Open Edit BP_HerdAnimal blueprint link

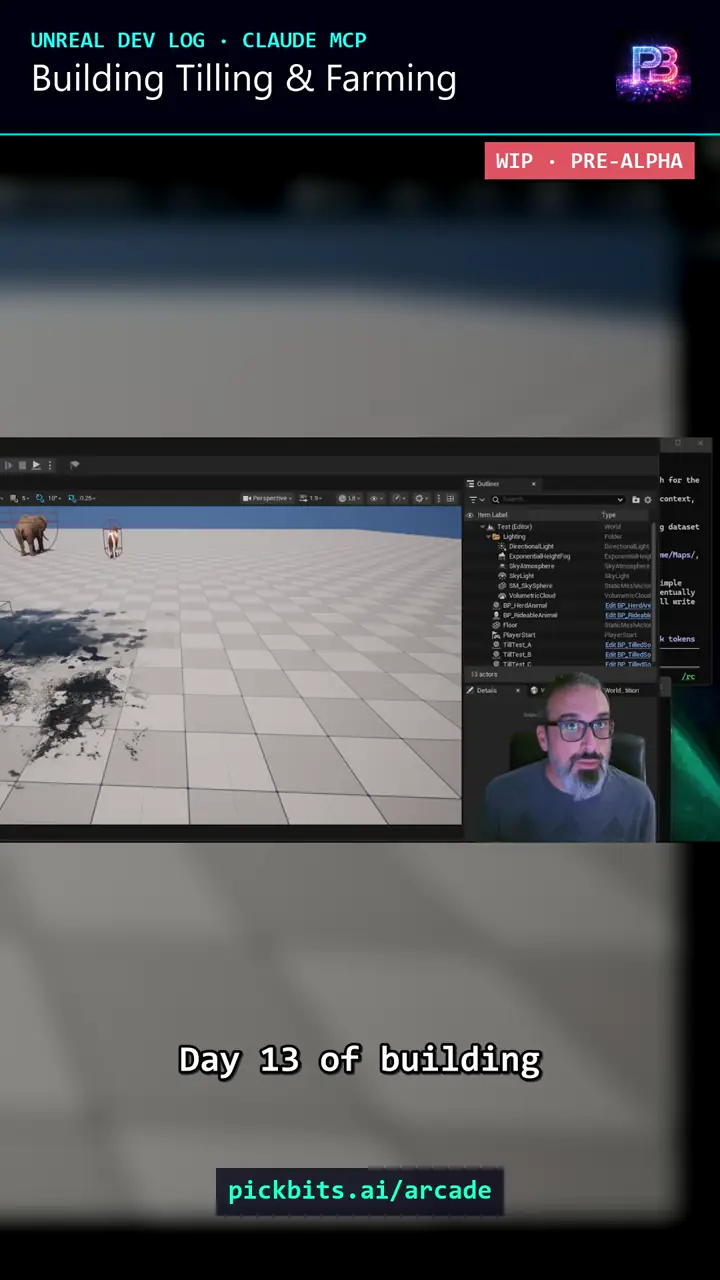[x=628, y=605]
